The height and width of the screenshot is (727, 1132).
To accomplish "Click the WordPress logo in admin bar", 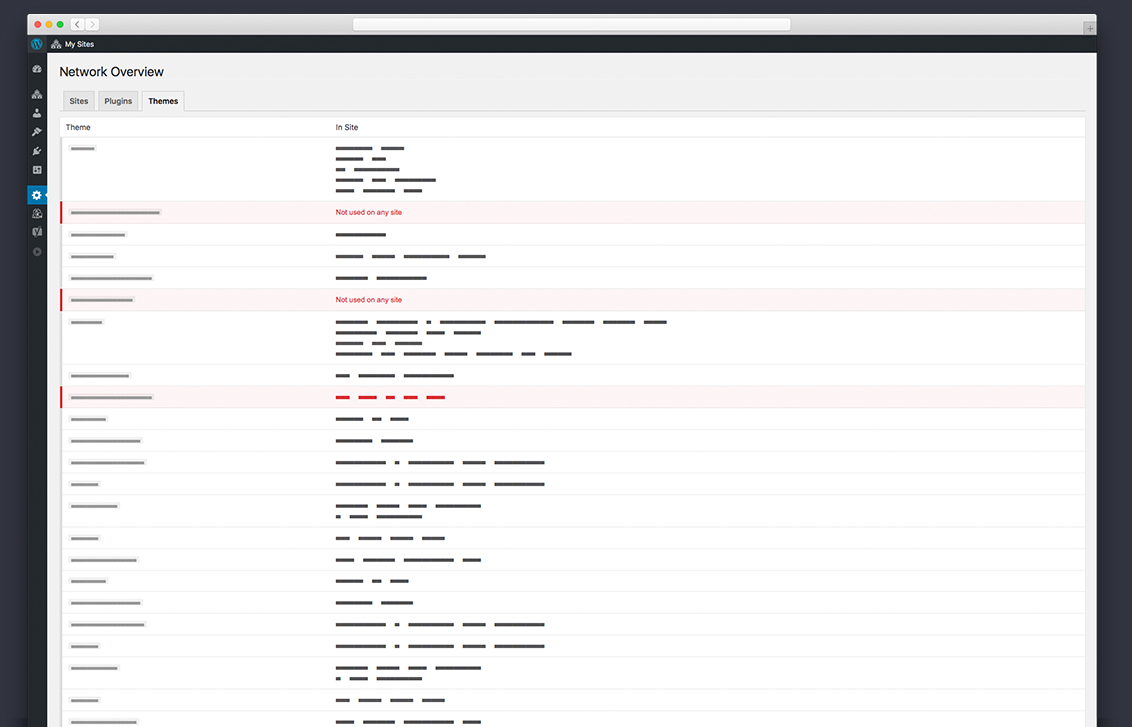I will [37, 44].
